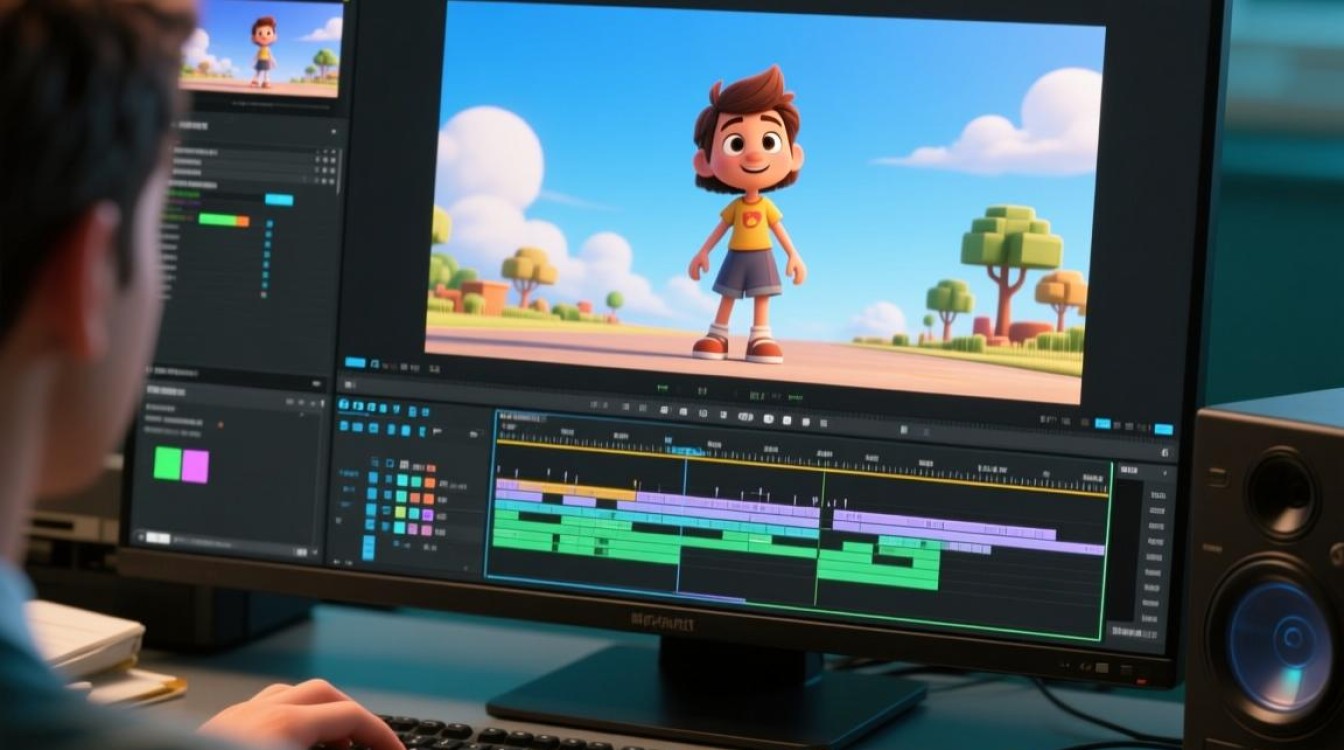Viewport: 1344px width, 750px height.
Task: Select the green color swatch in the lower-left panel
Action: click(x=167, y=465)
